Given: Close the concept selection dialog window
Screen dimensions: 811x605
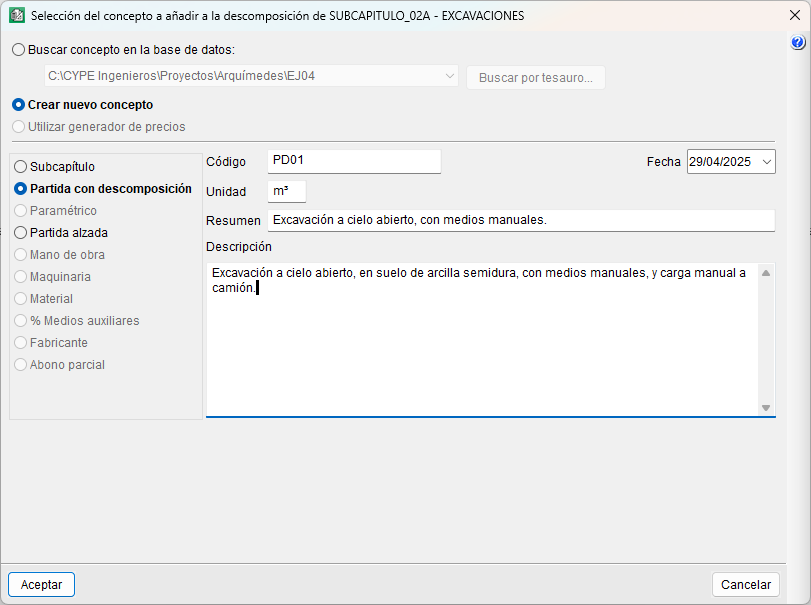Looking at the screenshot, I should point(794,16).
